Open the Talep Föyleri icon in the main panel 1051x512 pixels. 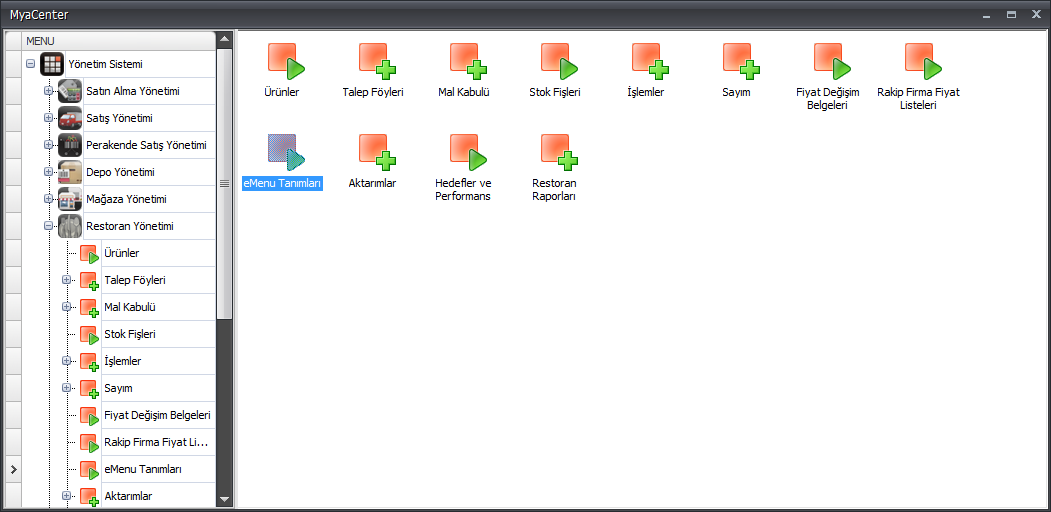377,62
